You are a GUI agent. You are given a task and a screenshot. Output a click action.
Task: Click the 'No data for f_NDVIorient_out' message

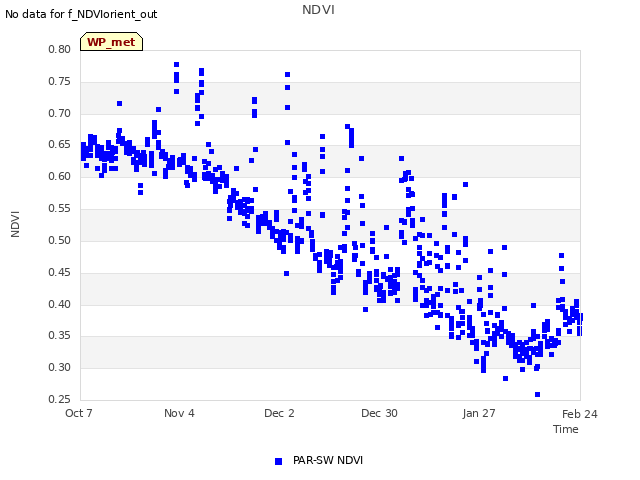pyautogui.click(x=81, y=14)
